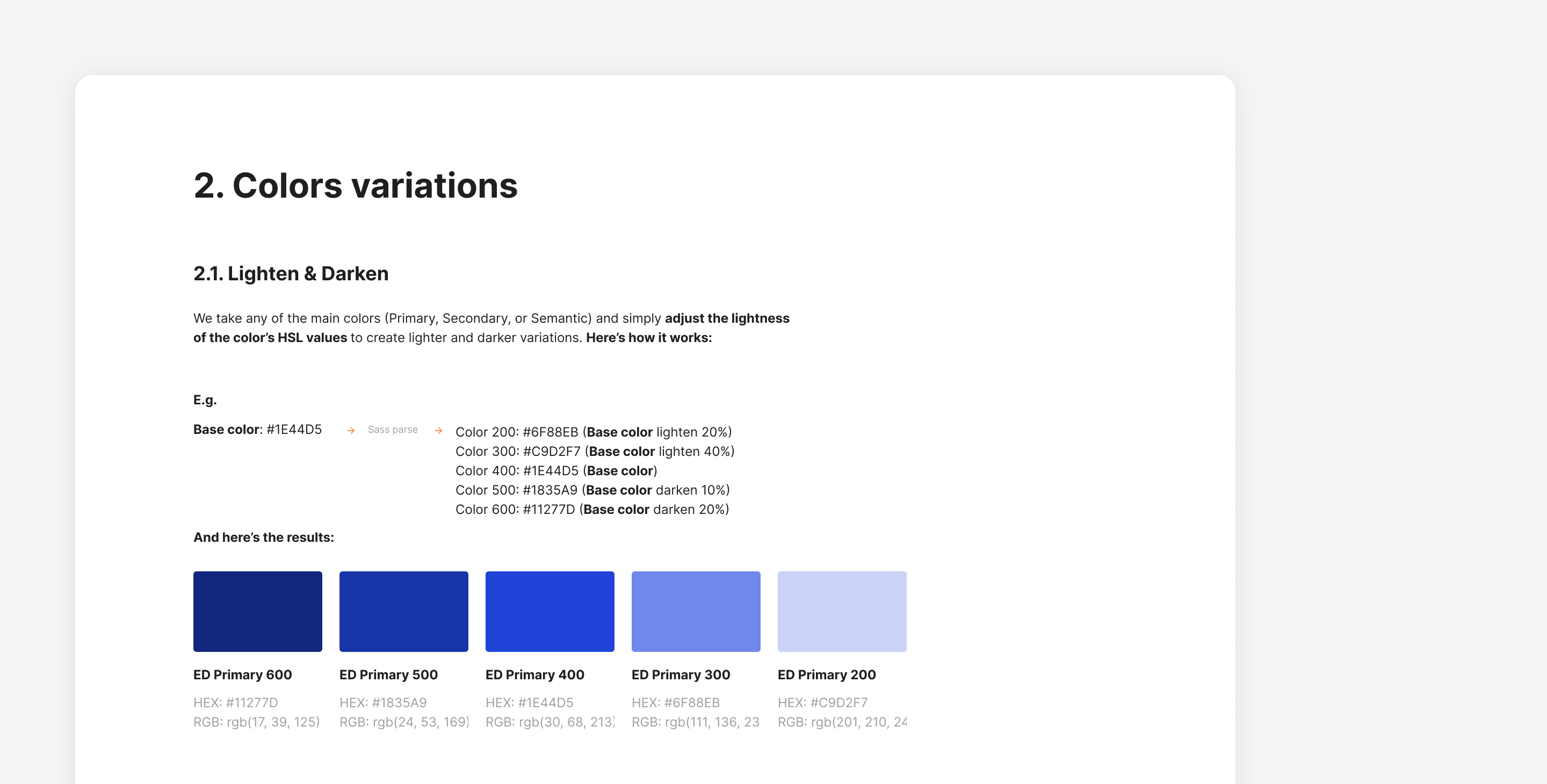Click the 'RGB: rgb(201, 210, 24' value
The width and height of the screenshot is (1547, 784).
pos(842,722)
